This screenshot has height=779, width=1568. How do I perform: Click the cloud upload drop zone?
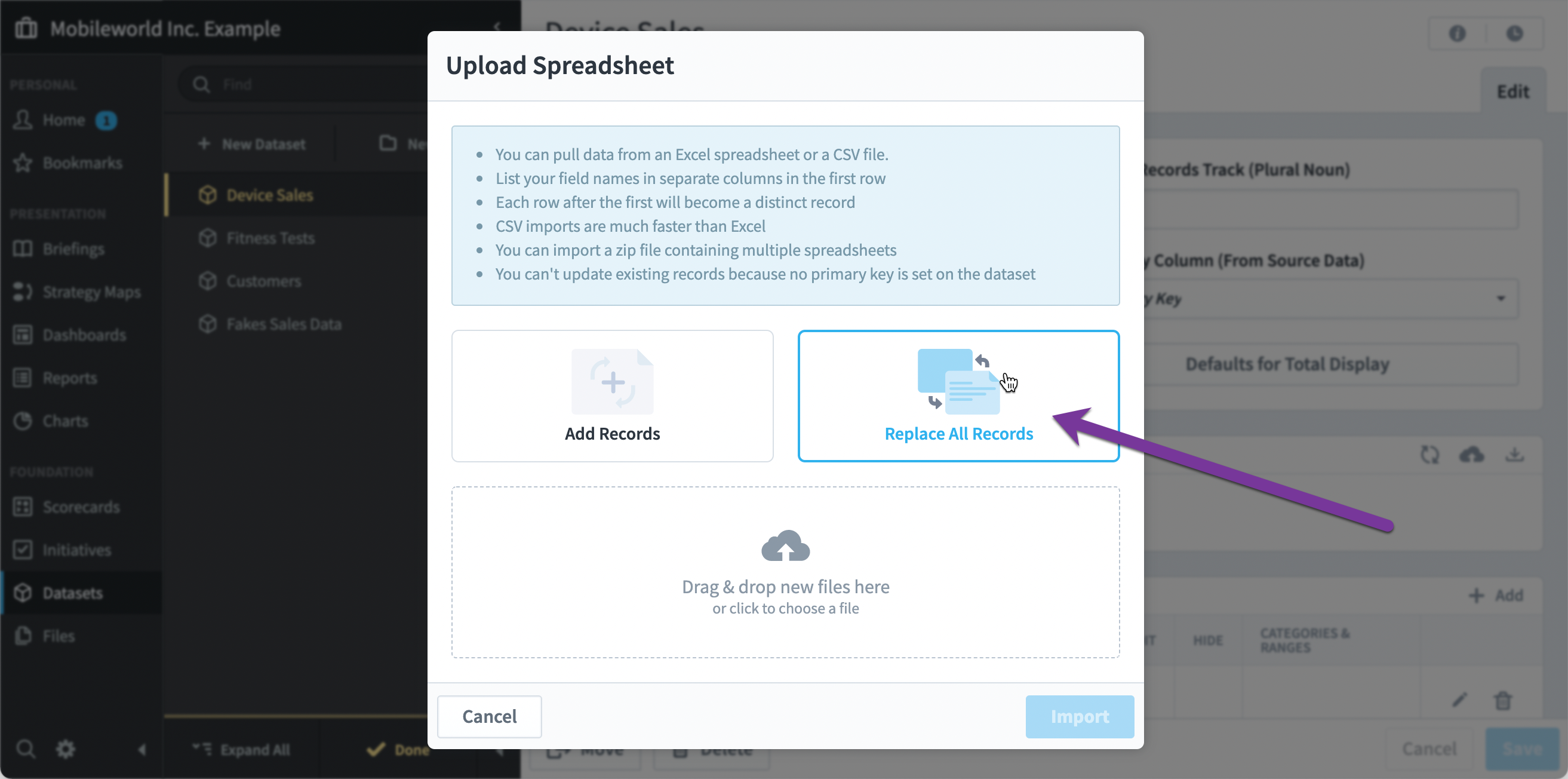click(x=785, y=571)
